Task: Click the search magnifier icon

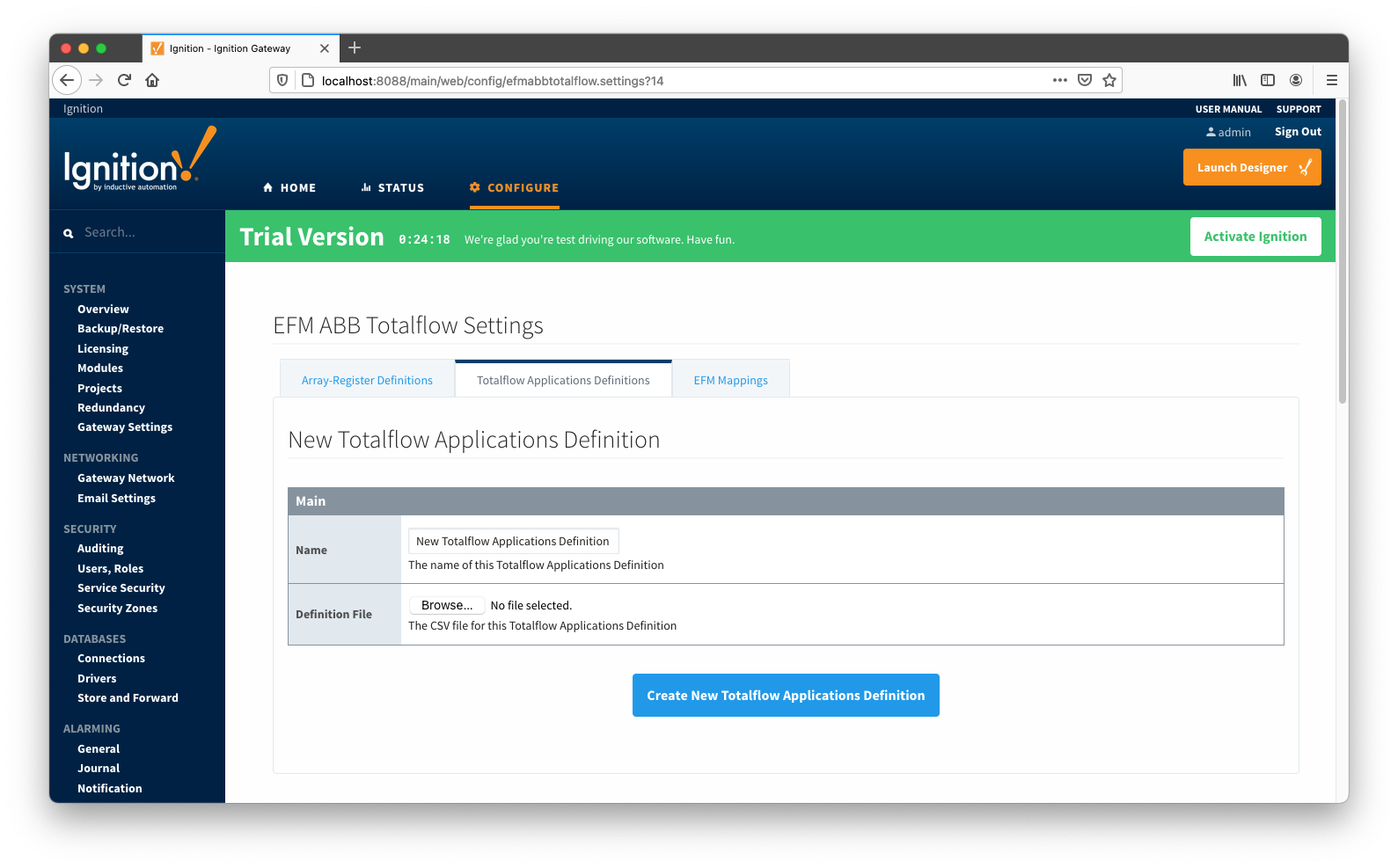Action: pos(69,233)
